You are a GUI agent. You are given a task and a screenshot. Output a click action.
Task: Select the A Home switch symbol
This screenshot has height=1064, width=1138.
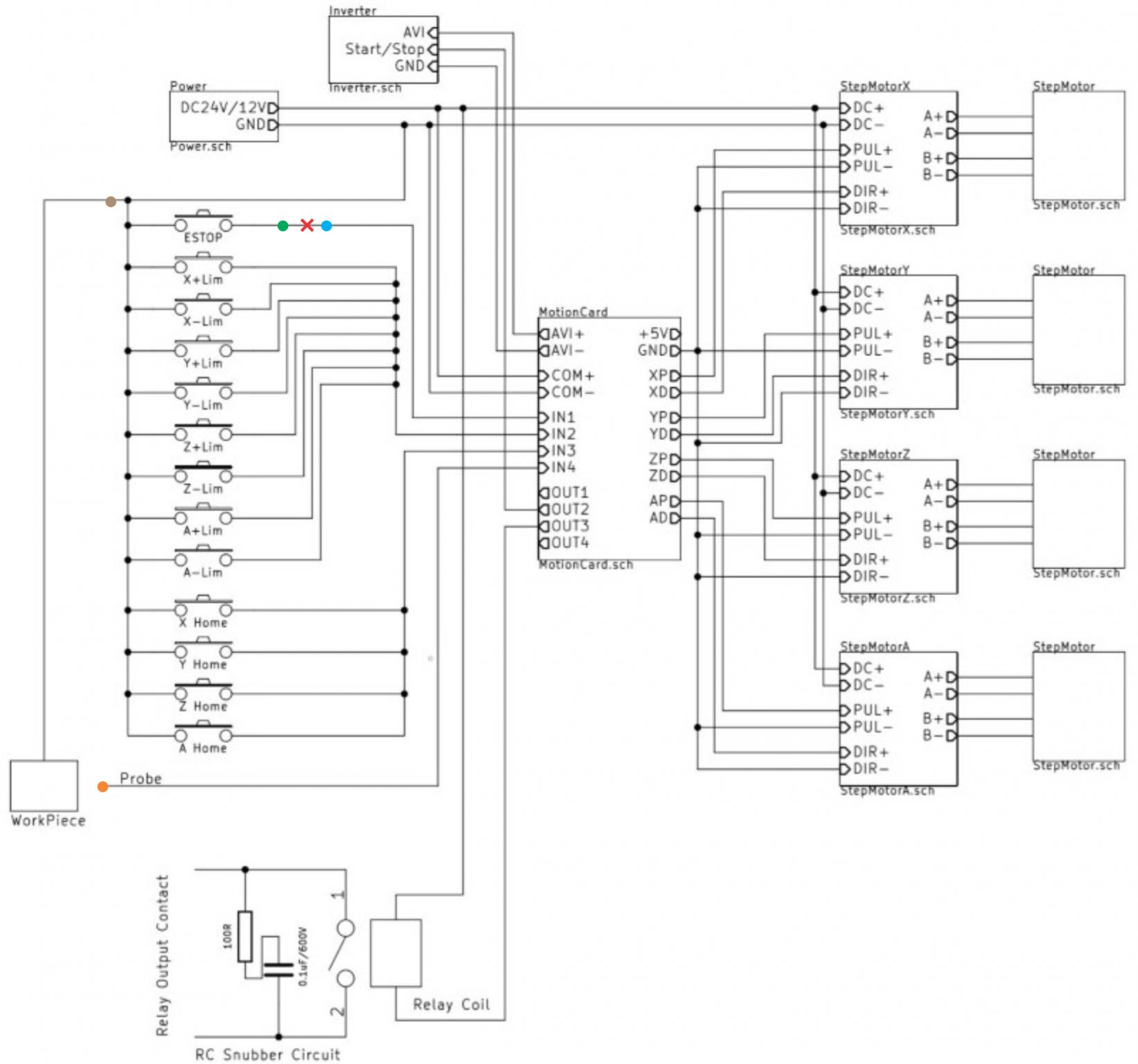(203, 734)
